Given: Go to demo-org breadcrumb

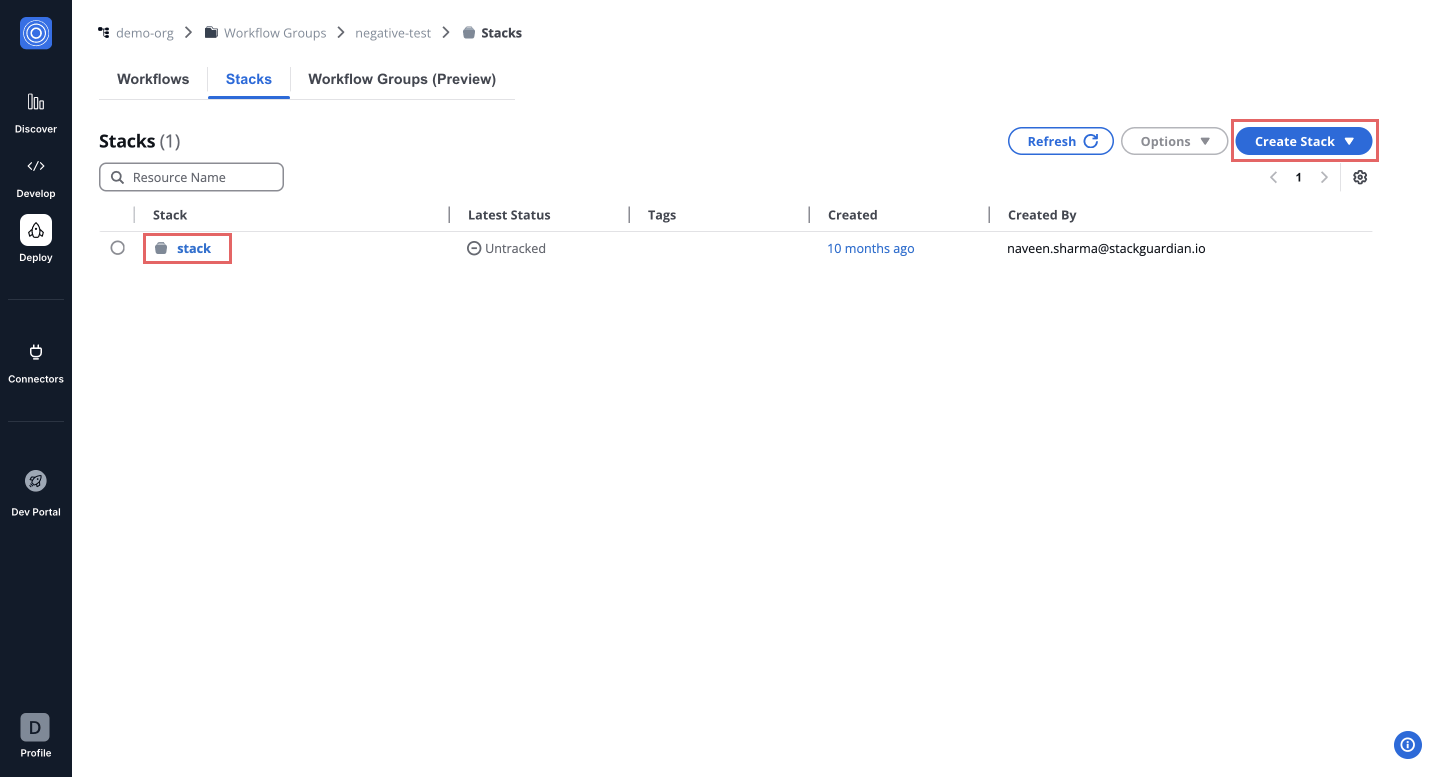Looking at the screenshot, I should (x=145, y=33).
